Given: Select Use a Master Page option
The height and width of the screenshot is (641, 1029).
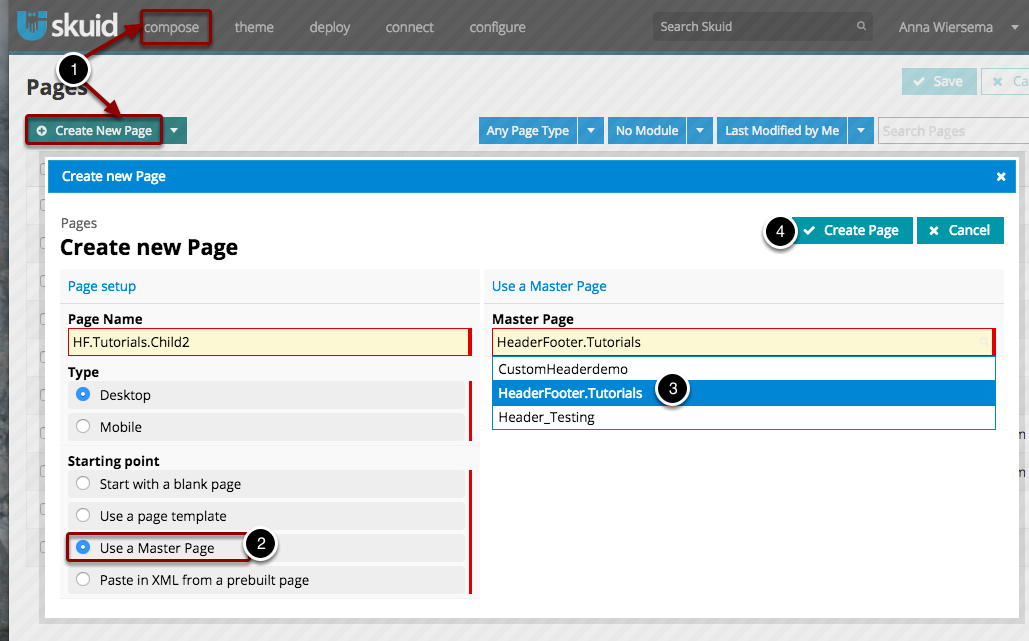Looking at the screenshot, I should click(x=83, y=547).
